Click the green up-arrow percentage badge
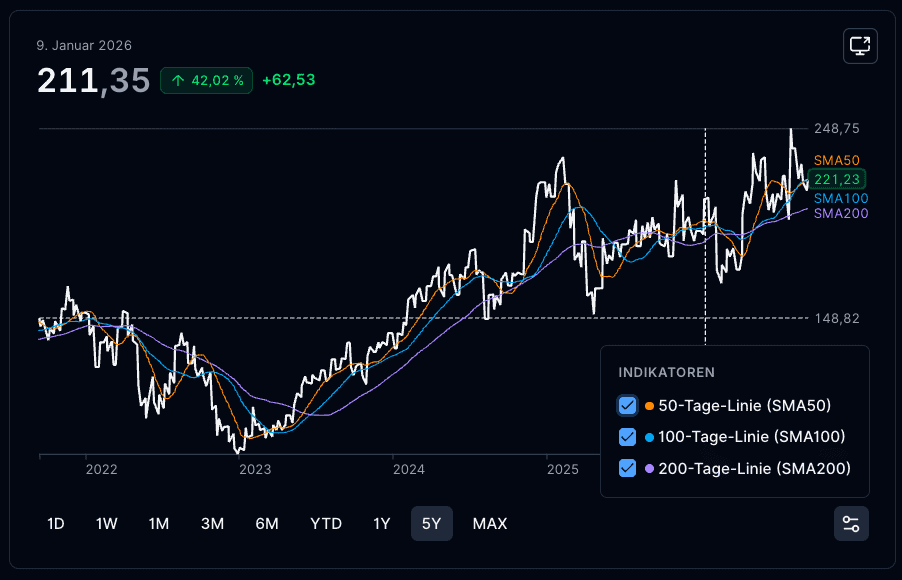Image resolution: width=902 pixels, height=580 pixels. click(x=207, y=80)
